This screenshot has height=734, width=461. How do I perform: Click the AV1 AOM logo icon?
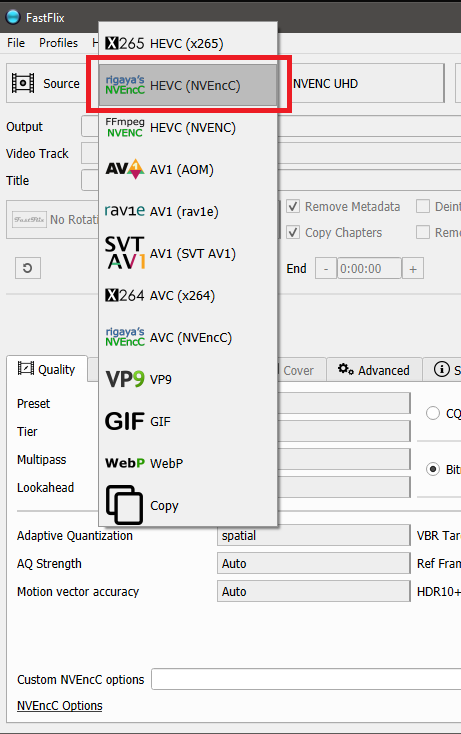124,169
